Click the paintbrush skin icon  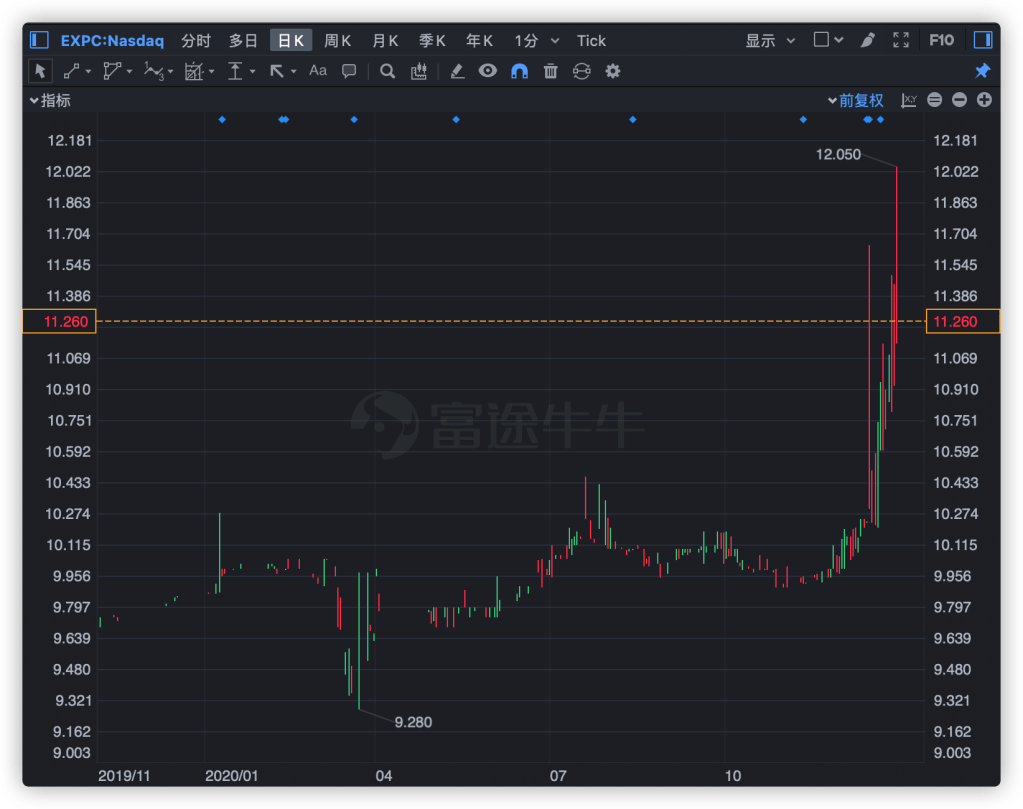pyautogui.click(x=867, y=40)
